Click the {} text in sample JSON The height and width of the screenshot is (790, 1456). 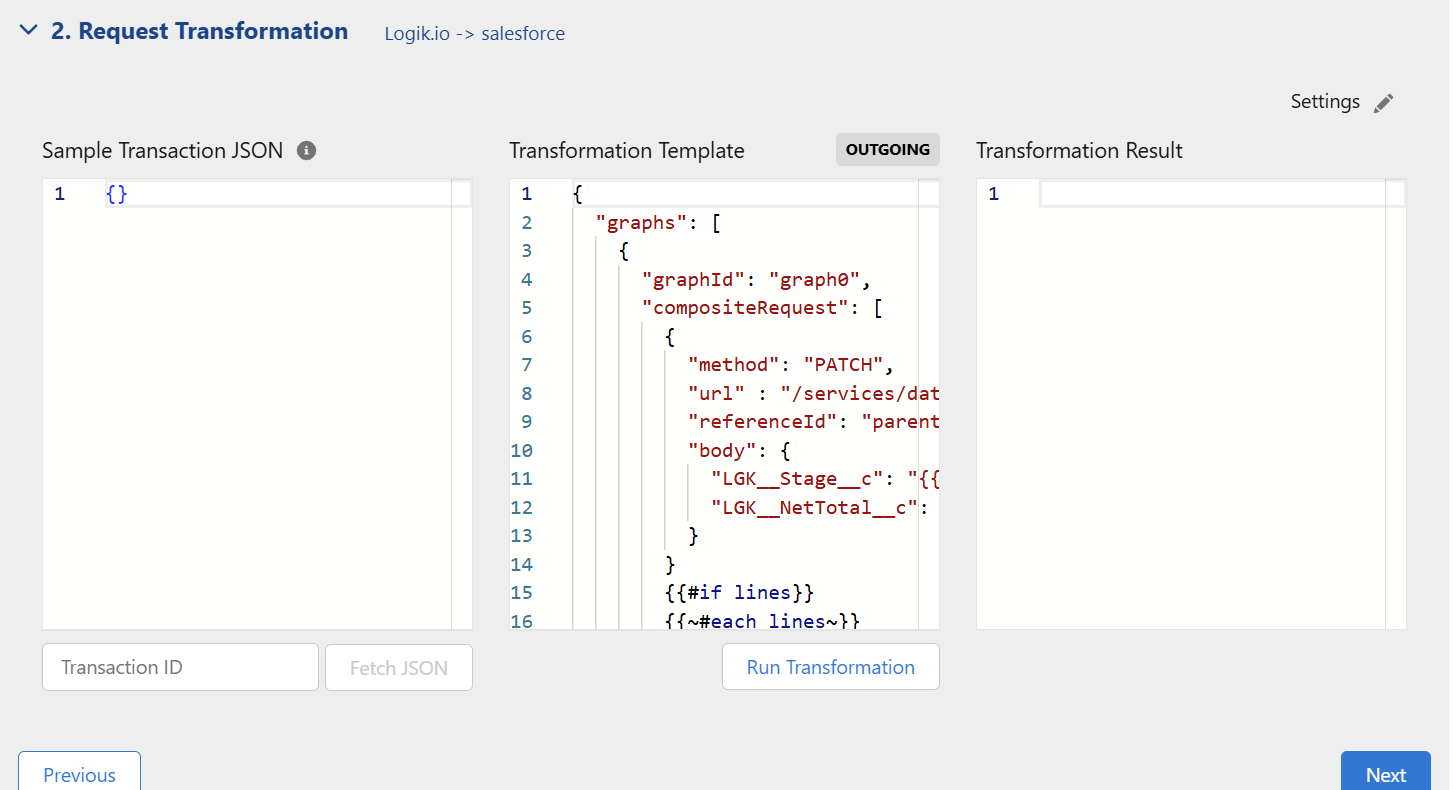pos(117,194)
